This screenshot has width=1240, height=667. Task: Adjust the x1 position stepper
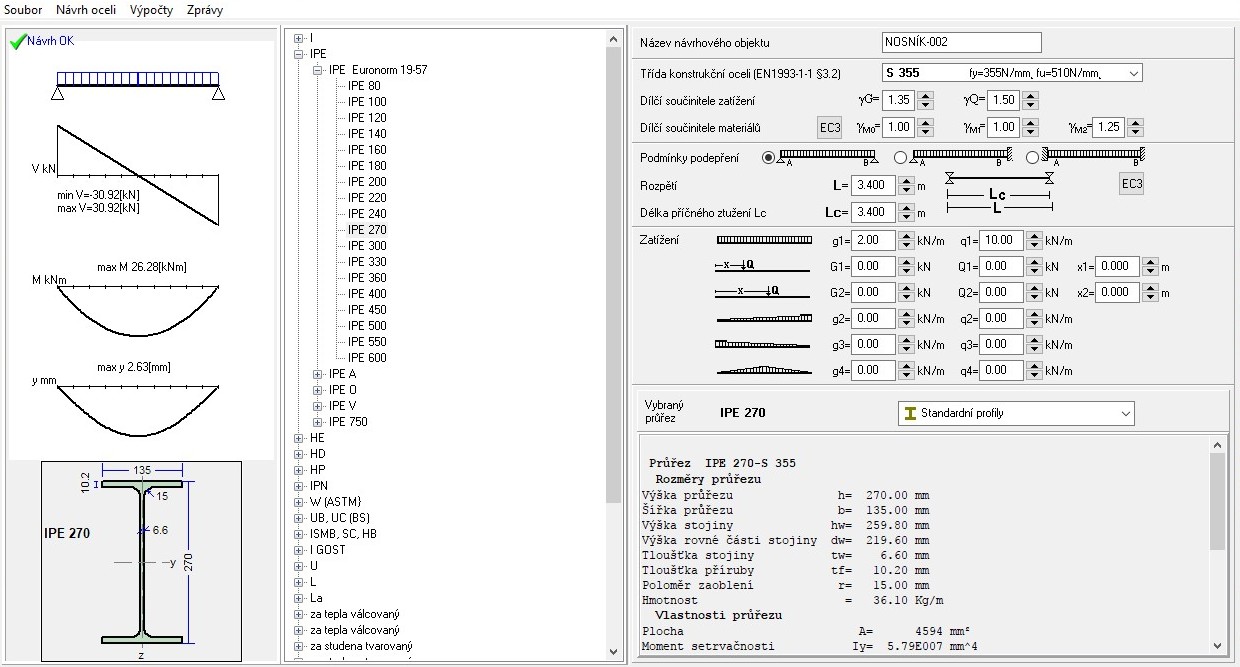pyautogui.click(x=1150, y=266)
